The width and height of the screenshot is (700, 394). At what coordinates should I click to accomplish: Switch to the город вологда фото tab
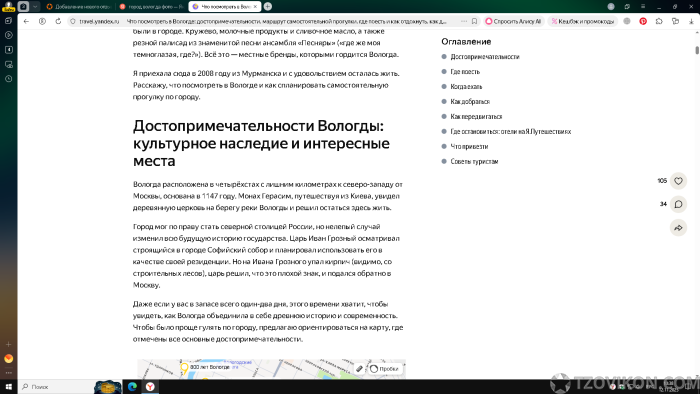151,7
